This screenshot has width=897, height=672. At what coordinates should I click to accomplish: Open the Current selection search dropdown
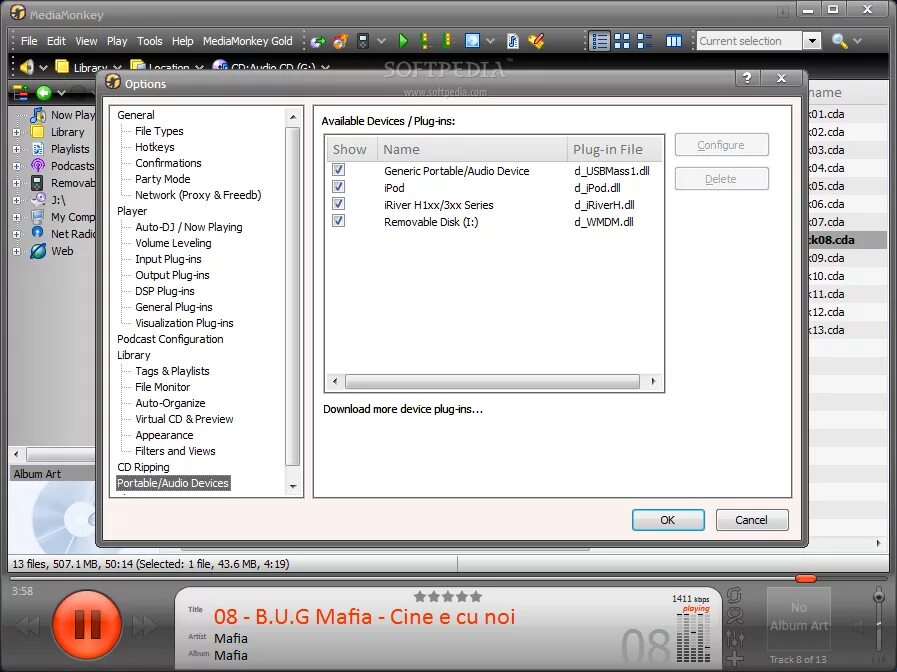coord(812,41)
